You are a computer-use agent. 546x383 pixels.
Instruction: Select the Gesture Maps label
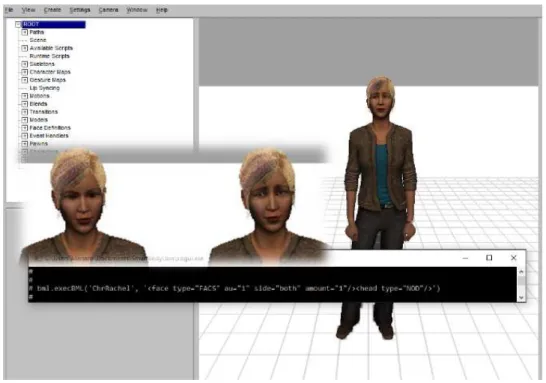pyautogui.click(x=47, y=80)
